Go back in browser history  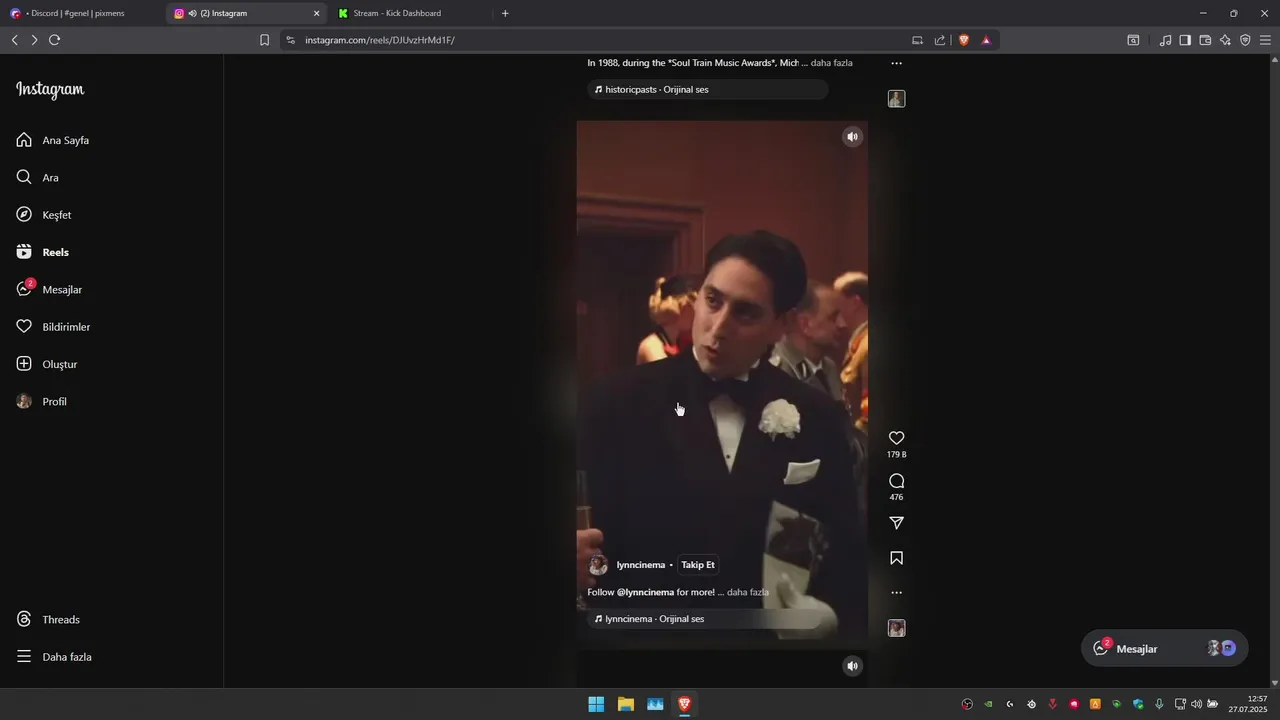[15, 40]
